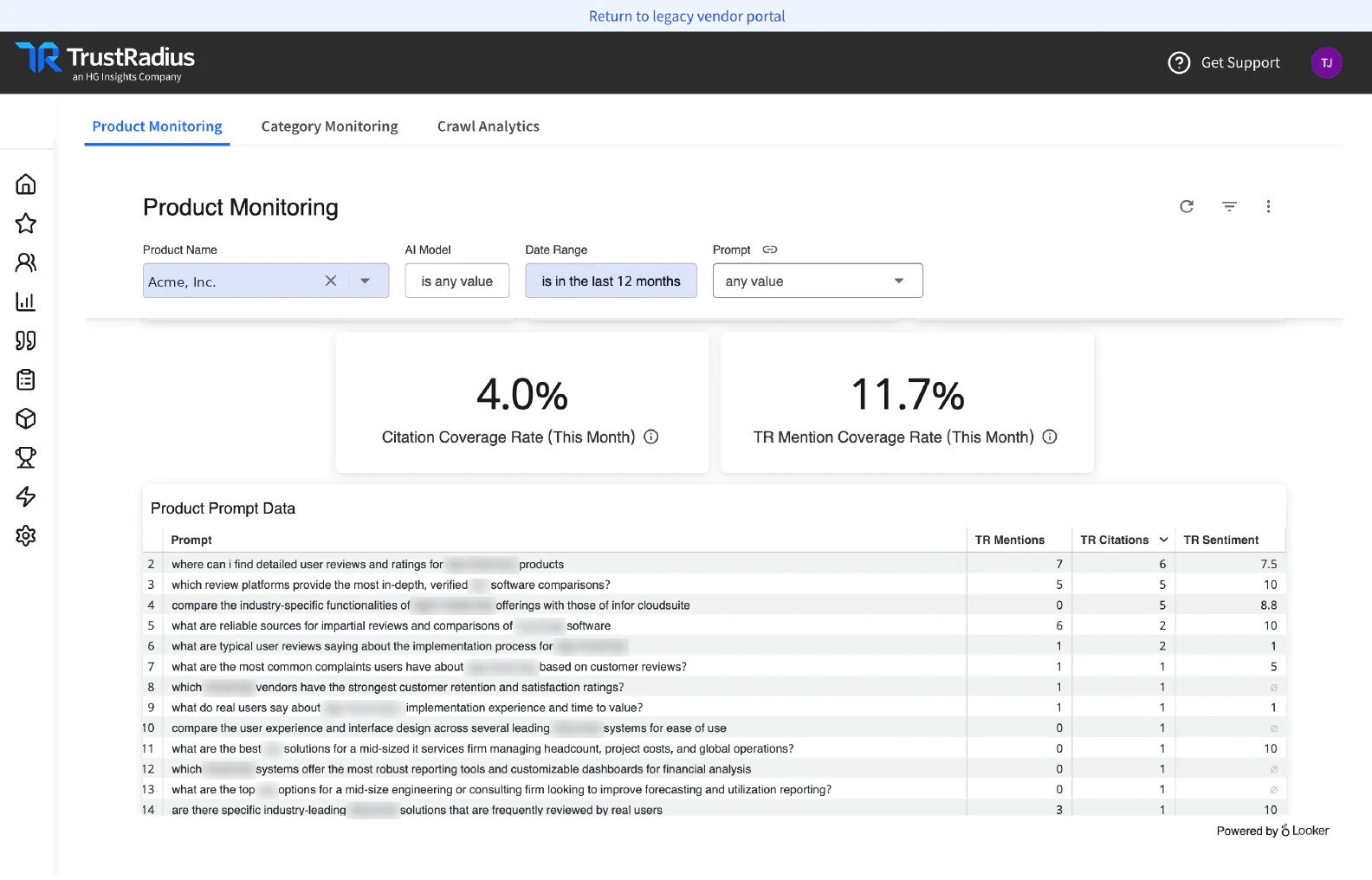Open the bar chart analytics sidebar icon
This screenshot has height=880, width=1372.
pos(26,301)
